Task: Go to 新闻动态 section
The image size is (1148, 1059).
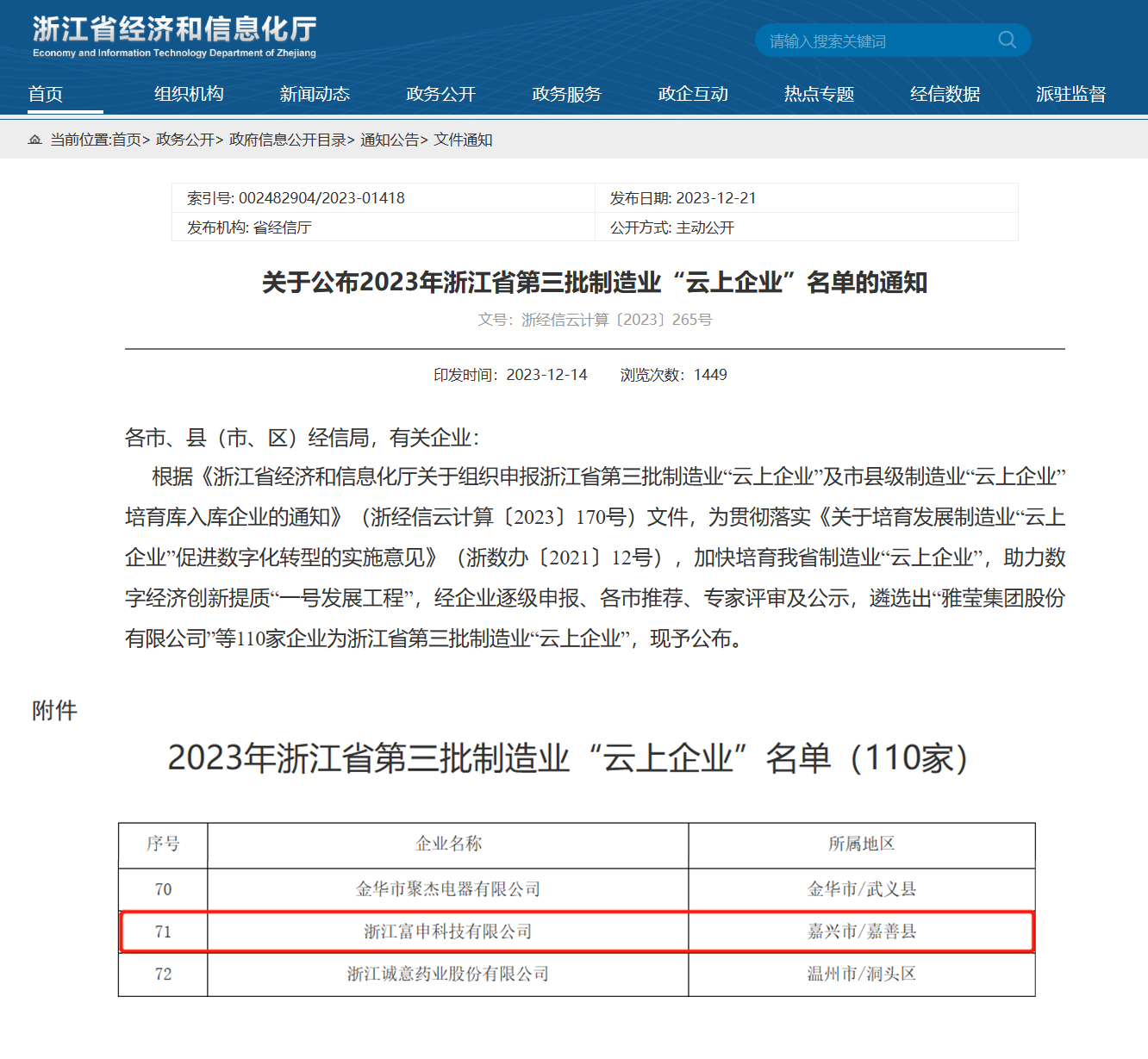Action: (315, 94)
